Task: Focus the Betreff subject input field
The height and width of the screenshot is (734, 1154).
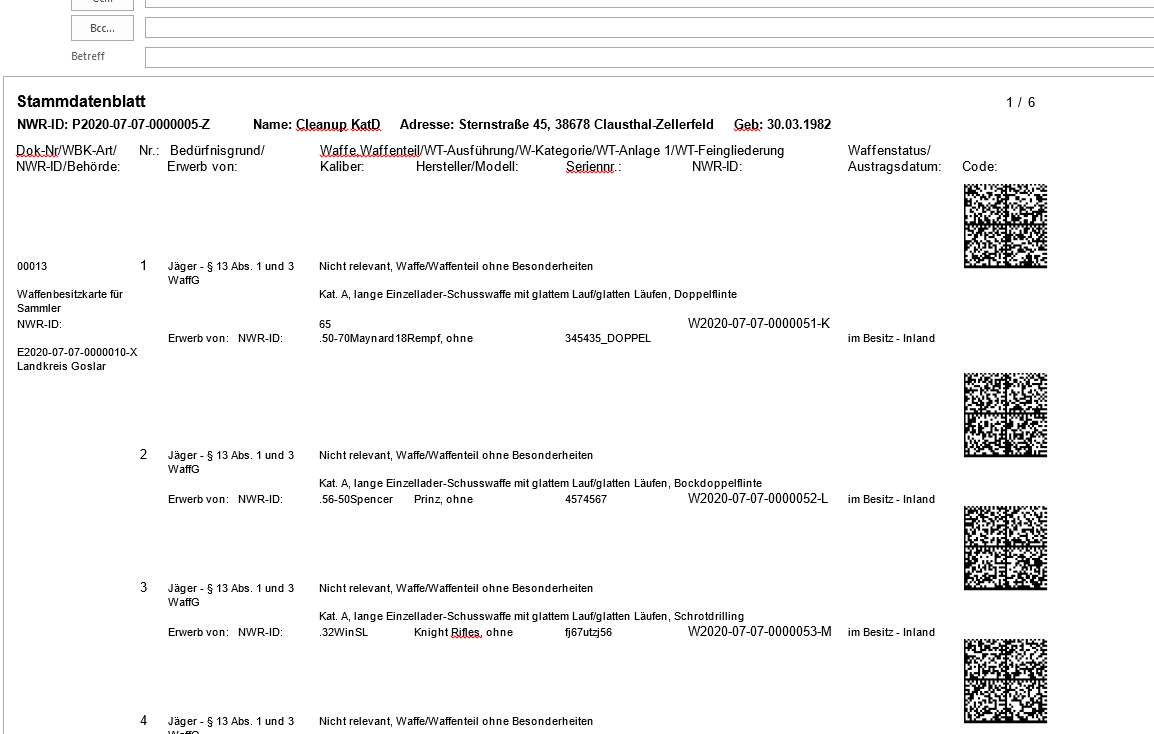Action: coord(648,57)
